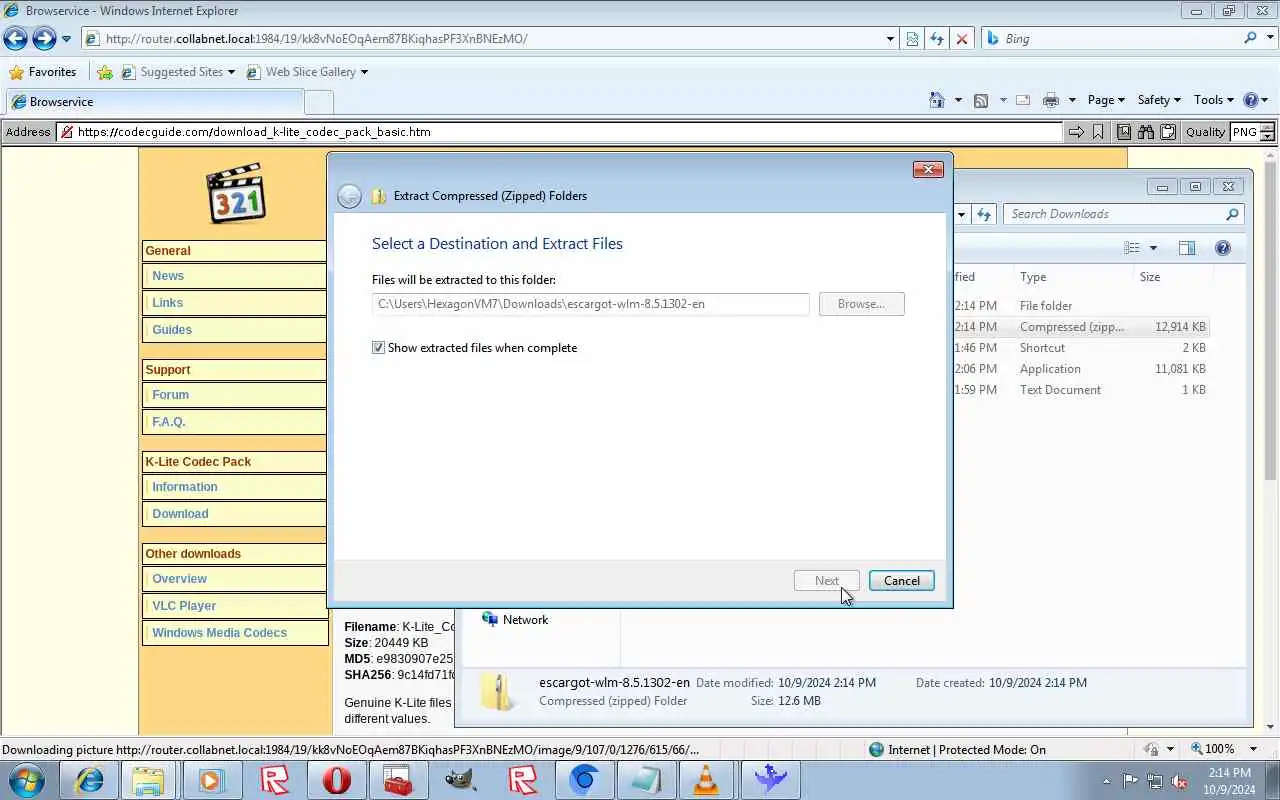The width and height of the screenshot is (1280, 800).
Task: Stop loading with the red X icon
Action: point(961,39)
